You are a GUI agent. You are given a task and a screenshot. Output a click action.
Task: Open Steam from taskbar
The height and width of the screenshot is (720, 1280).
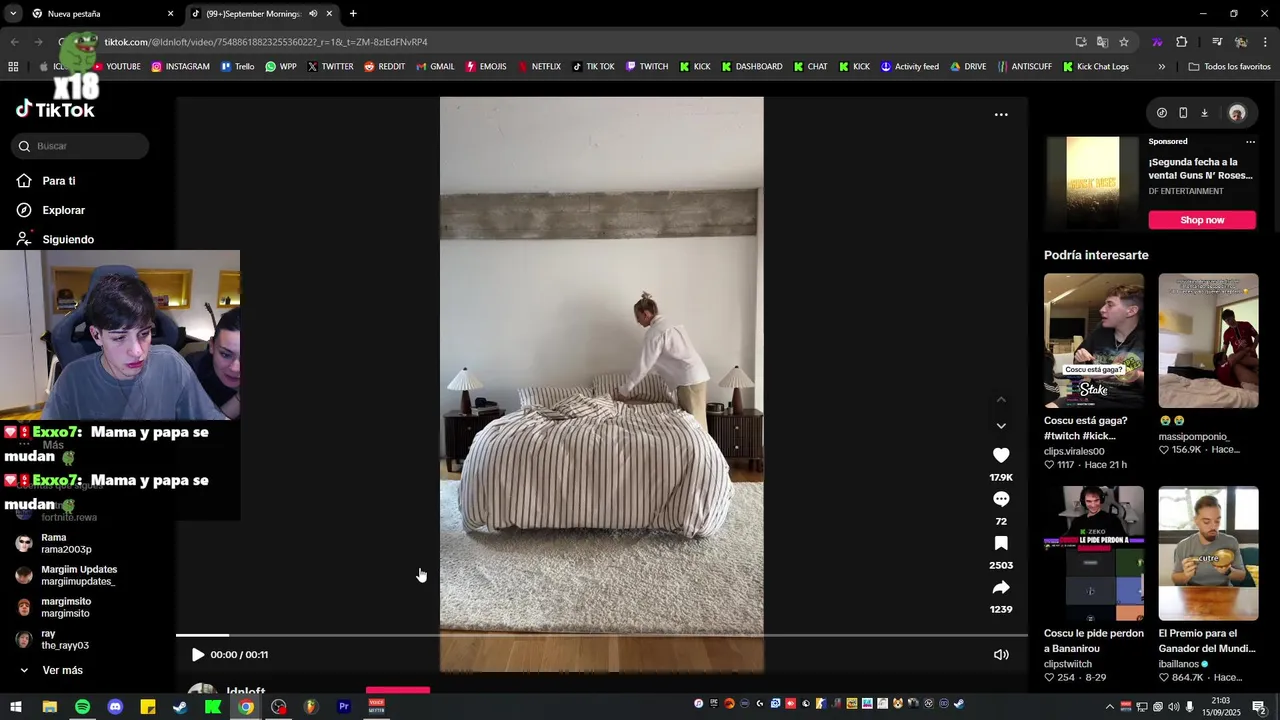[x=180, y=707]
